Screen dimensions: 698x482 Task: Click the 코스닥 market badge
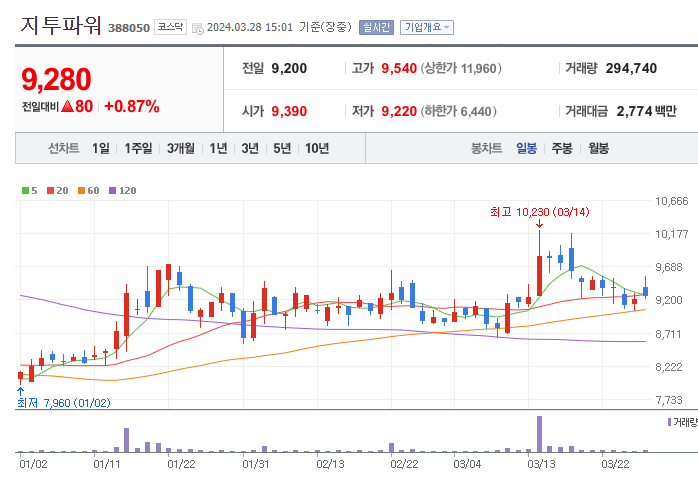click(x=170, y=27)
